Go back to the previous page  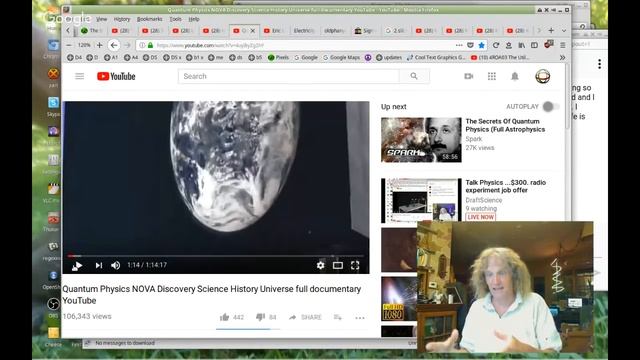click(114, 45)
